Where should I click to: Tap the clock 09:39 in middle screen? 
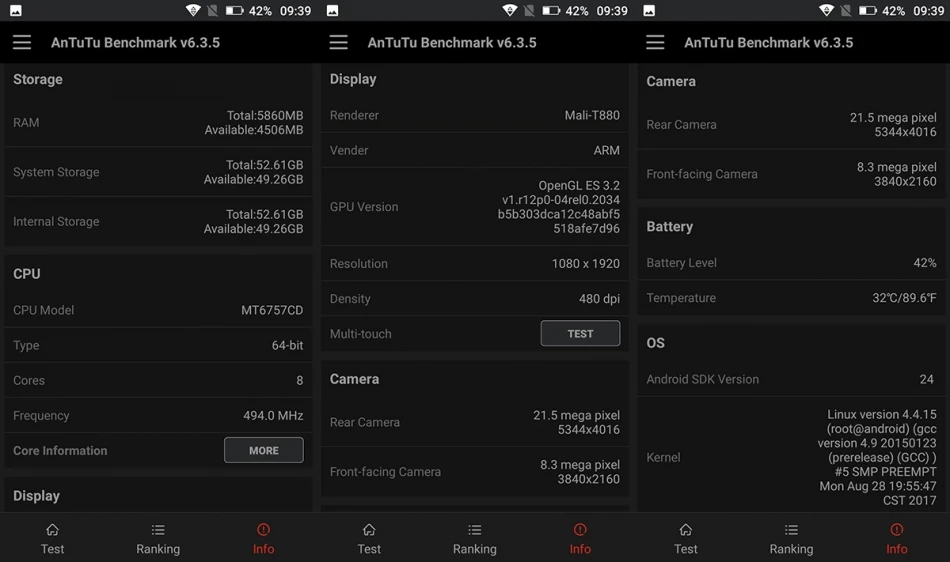point(612,11)
